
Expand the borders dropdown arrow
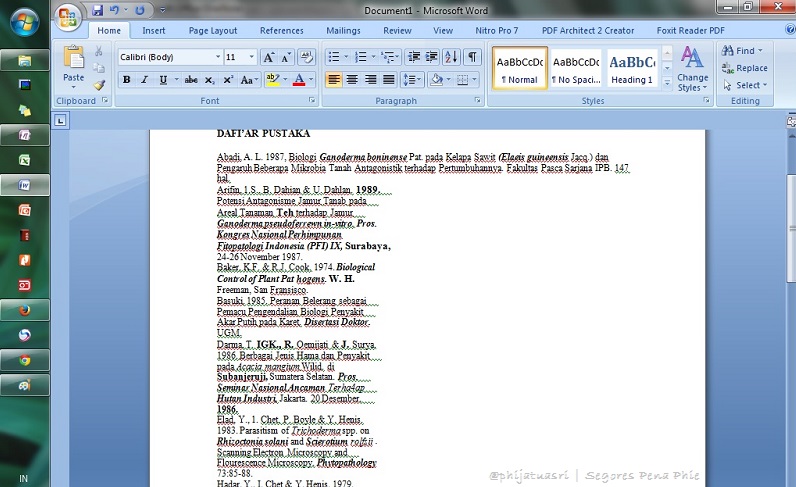pyautogui.click(x=475, y=80)
